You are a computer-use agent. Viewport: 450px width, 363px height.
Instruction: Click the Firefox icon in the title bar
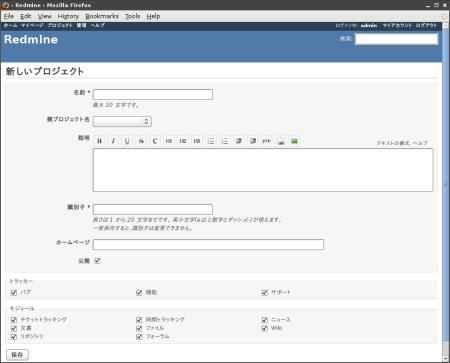click(6, 5)
